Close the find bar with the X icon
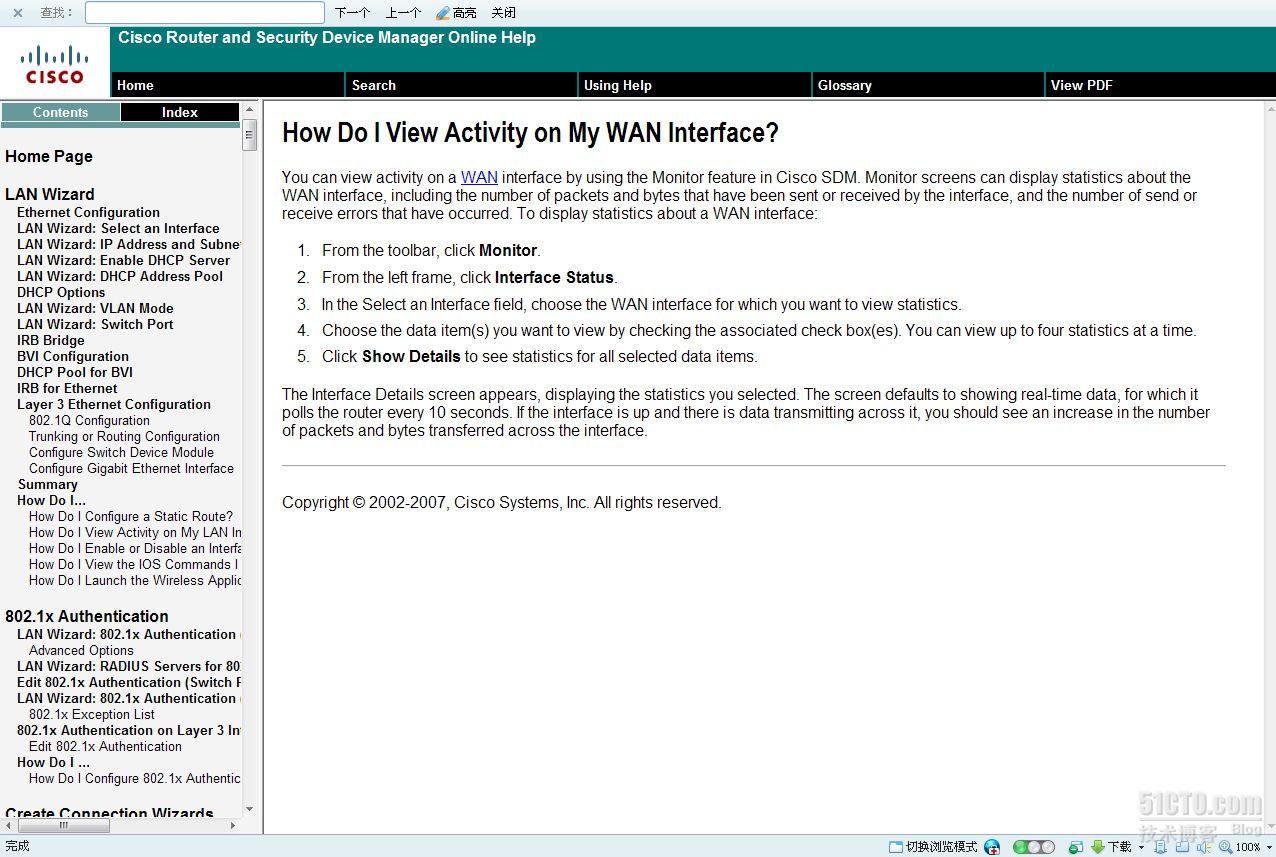Viewport: 1276px width, 857px height. point(17,13)
